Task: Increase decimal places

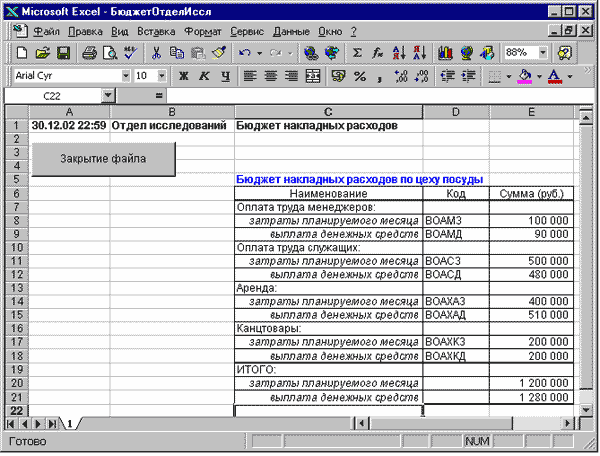Action: (x=401, y=76)
